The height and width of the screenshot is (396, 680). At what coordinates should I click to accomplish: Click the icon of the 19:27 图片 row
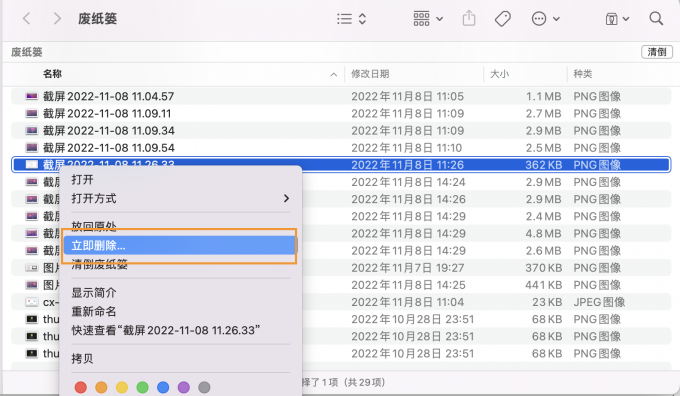pos(32,268)
